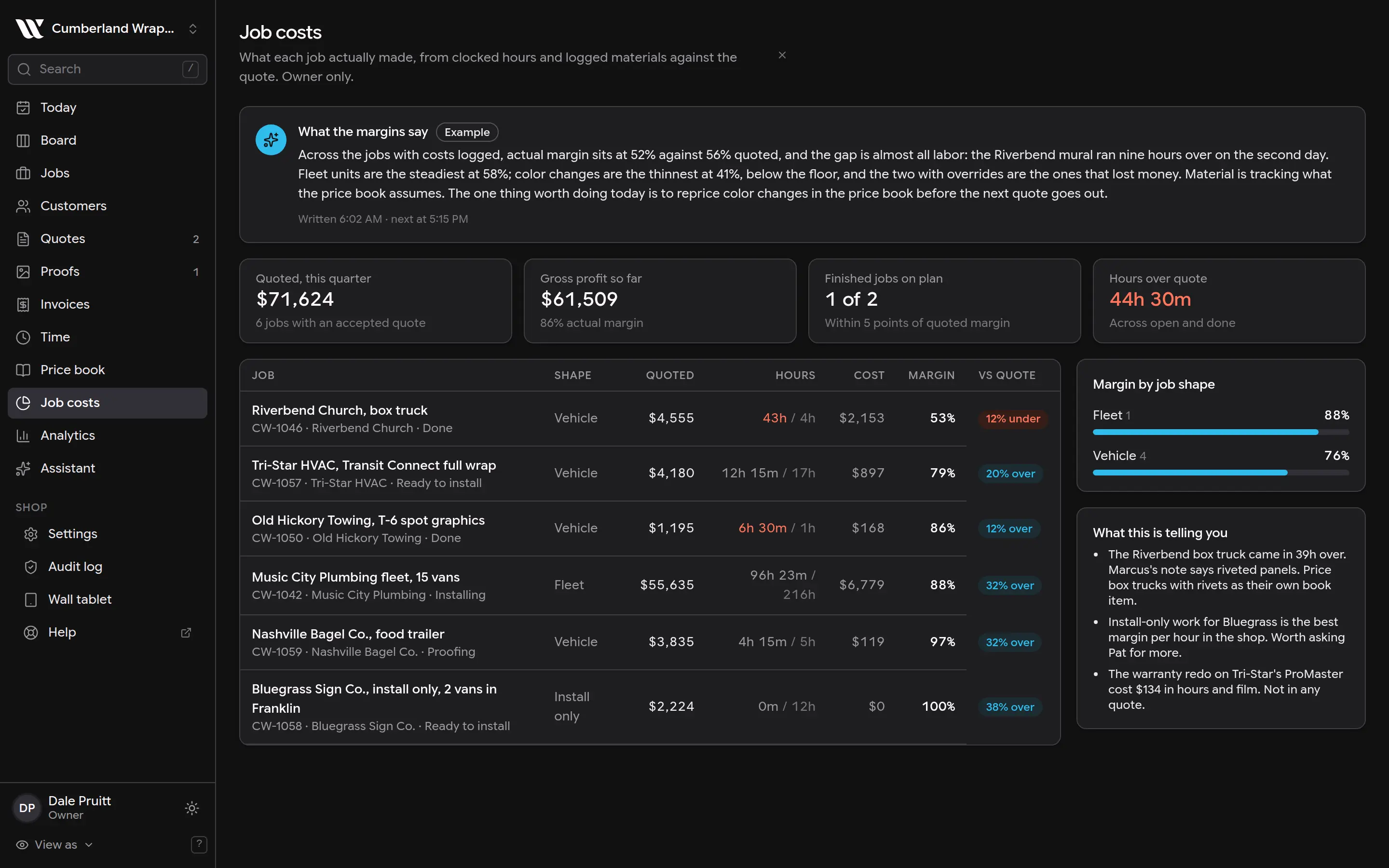Open Tri-Star HVAC, Transit Connect full wrap

[374, 465]
